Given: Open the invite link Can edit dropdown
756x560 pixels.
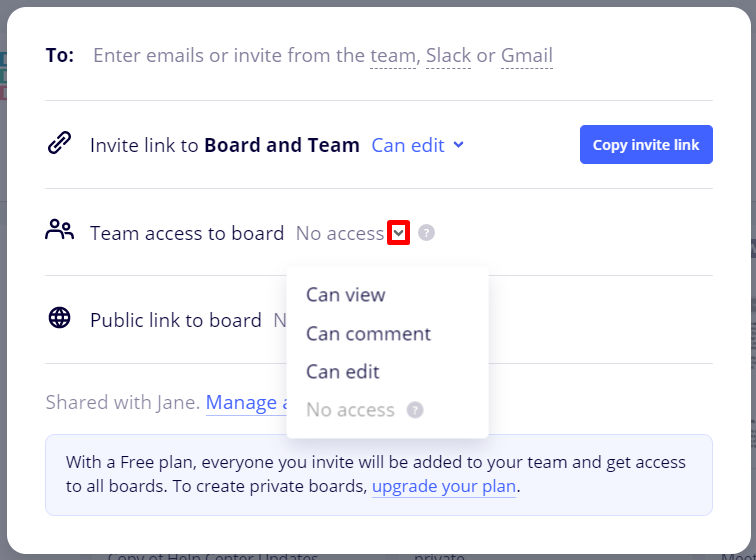Looking at the screenshot, I should pos(418,145).
